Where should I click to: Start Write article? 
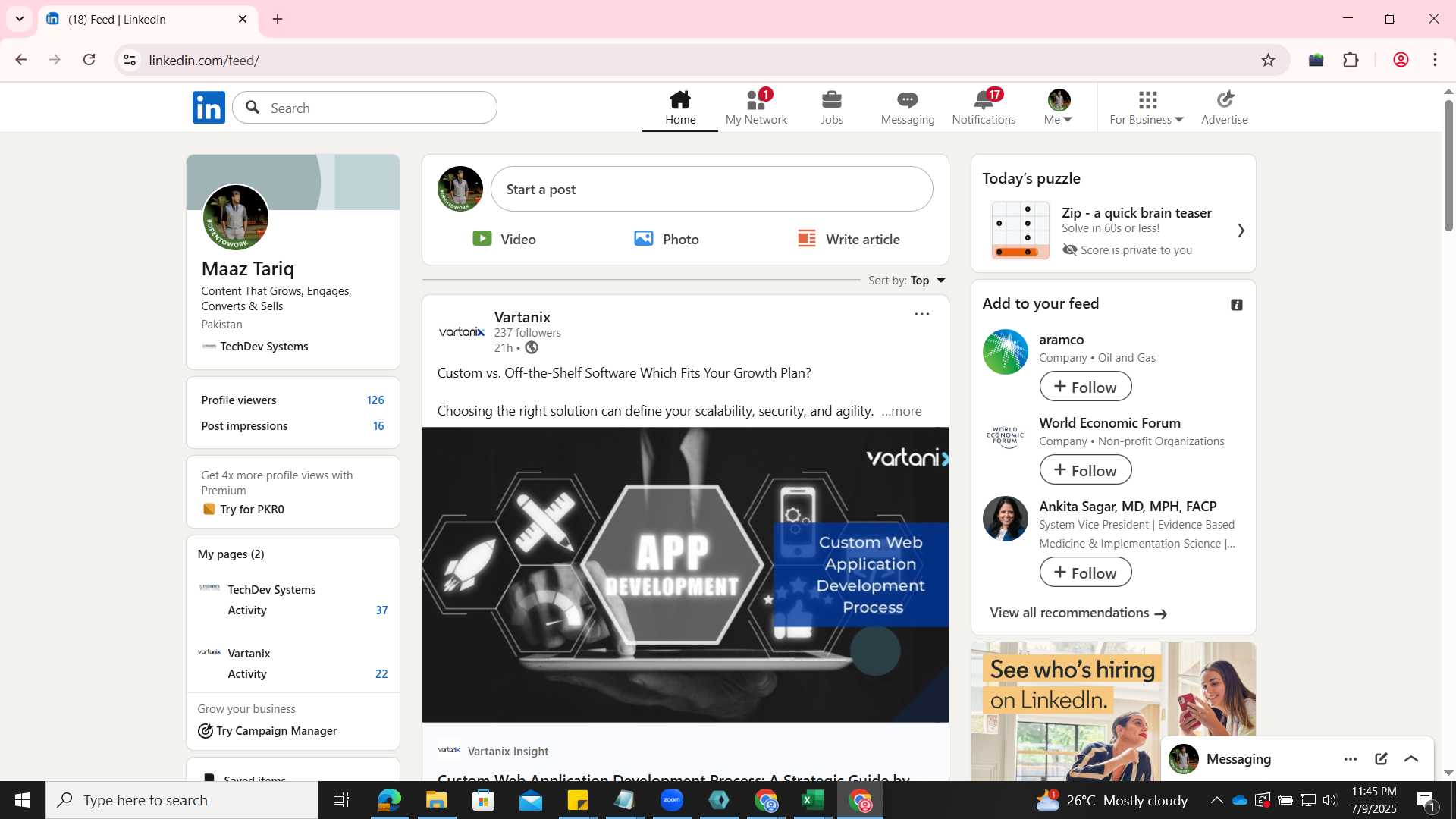tap(849, 239)
